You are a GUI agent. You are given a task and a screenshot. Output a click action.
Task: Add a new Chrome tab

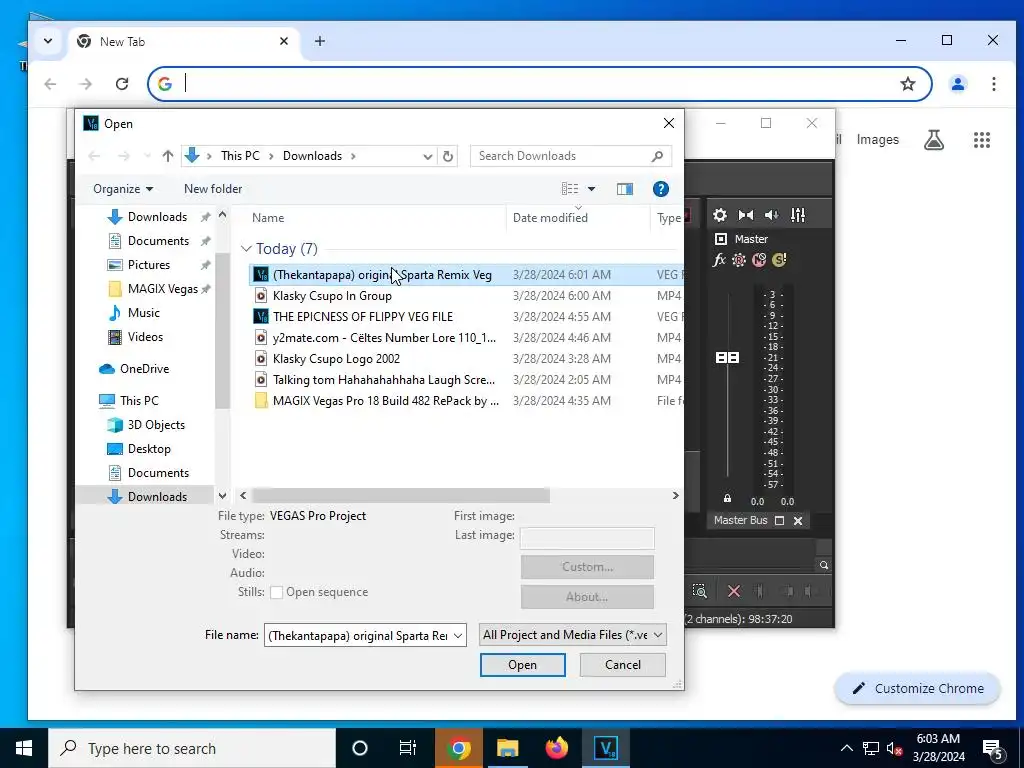coord(319,41)
